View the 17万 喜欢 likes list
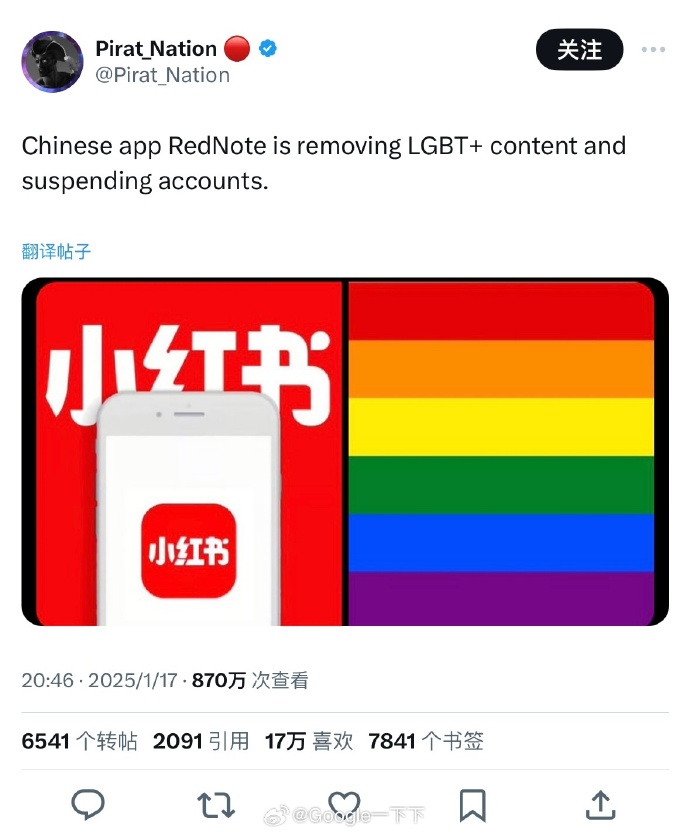The height and width of the screenshot is (833, 690). point(309,741)
